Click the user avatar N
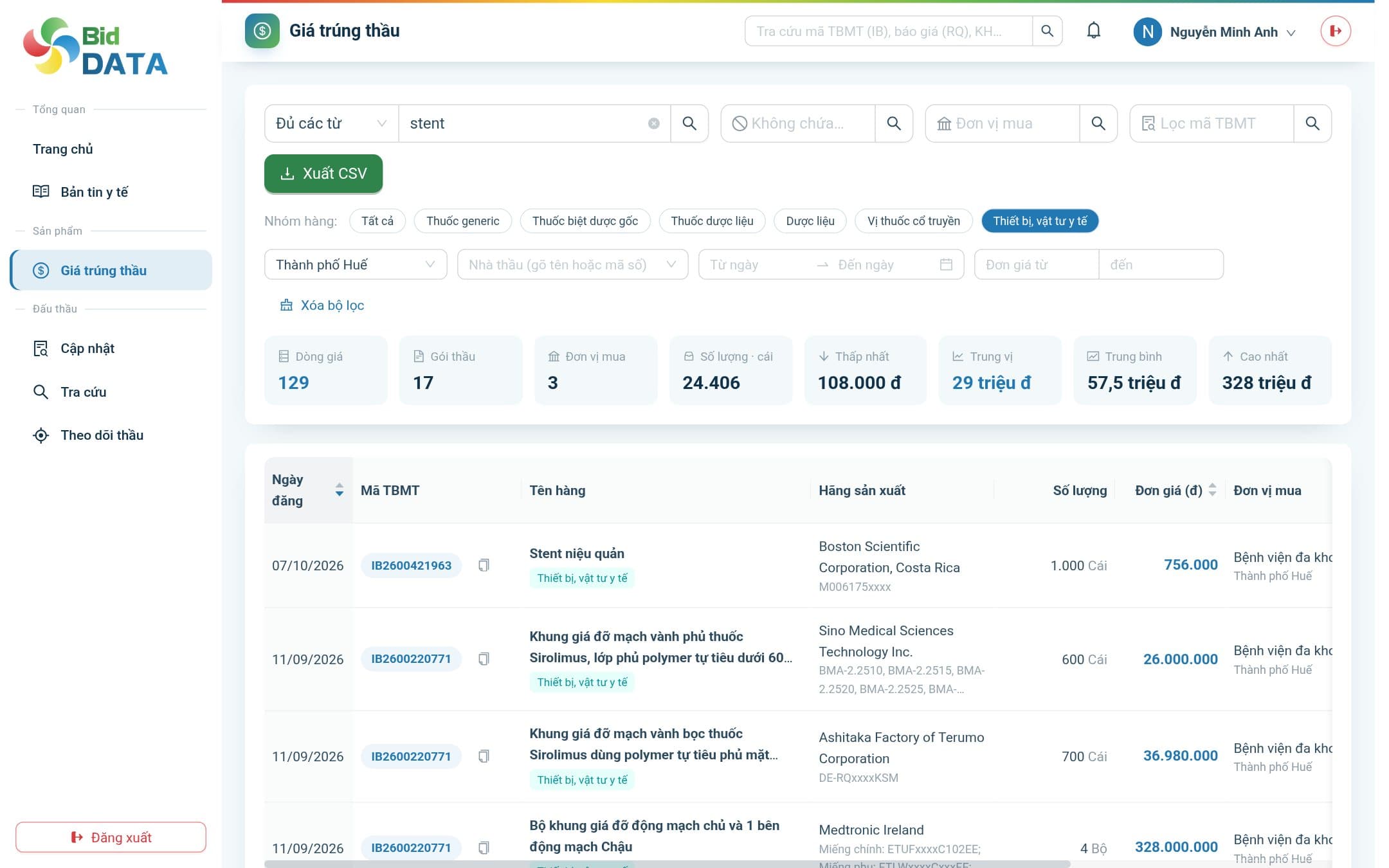The height and width of the screenshot is (868, 1389). tap(1147, 32)
